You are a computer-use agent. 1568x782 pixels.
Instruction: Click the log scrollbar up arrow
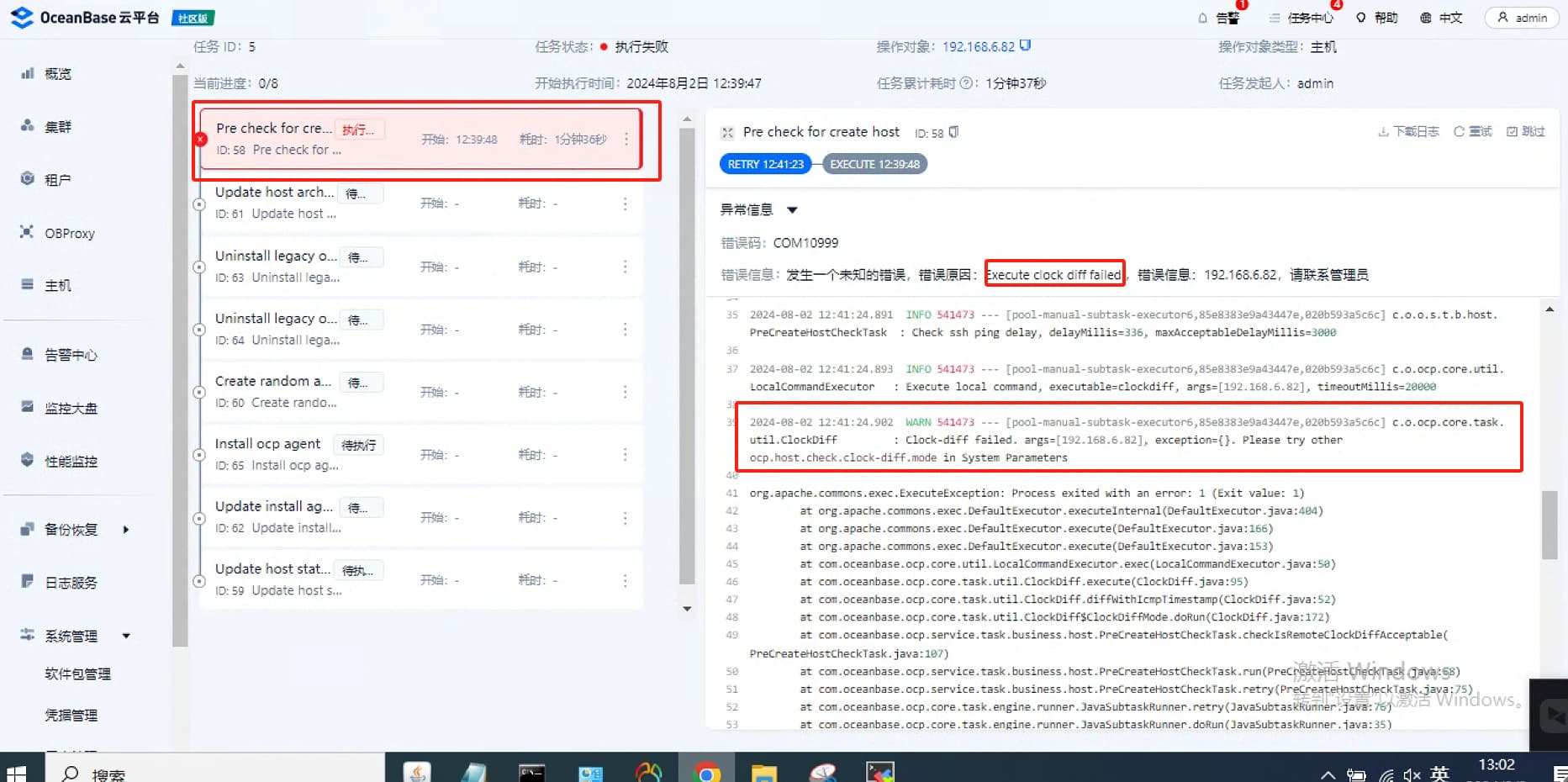1550,310
